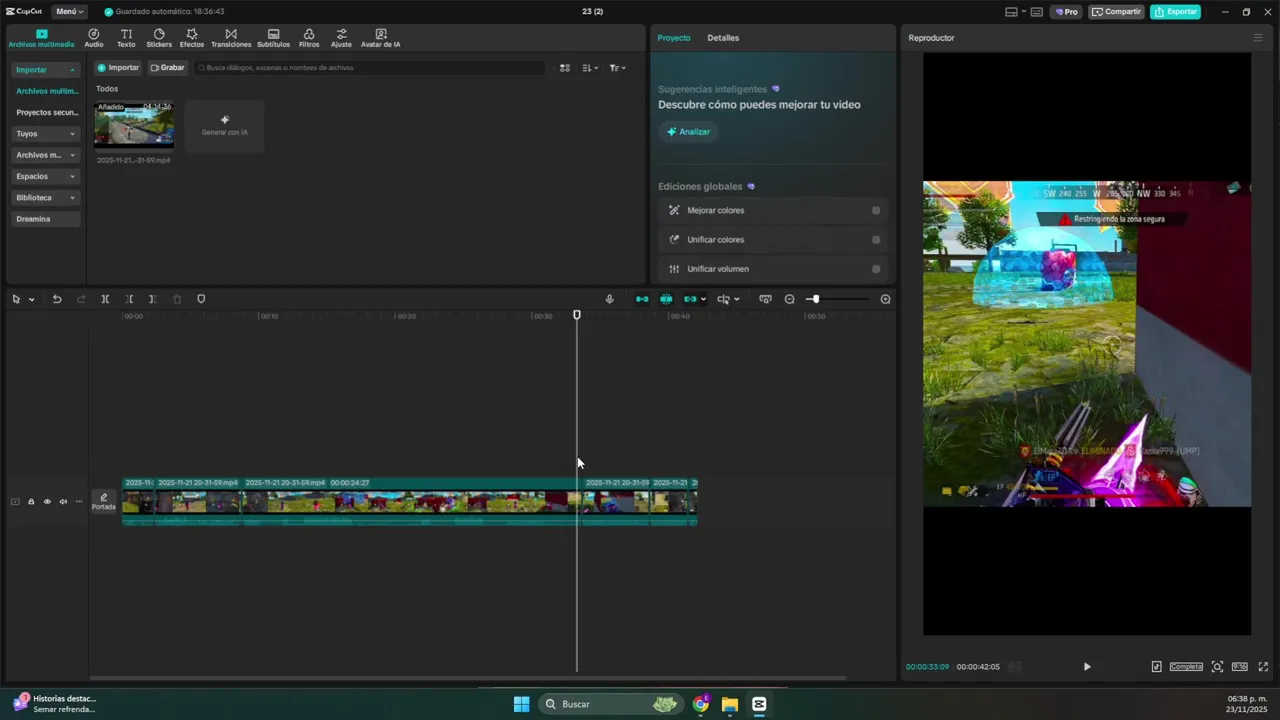
Task: Click the Importar button above media
Action: 118,68
